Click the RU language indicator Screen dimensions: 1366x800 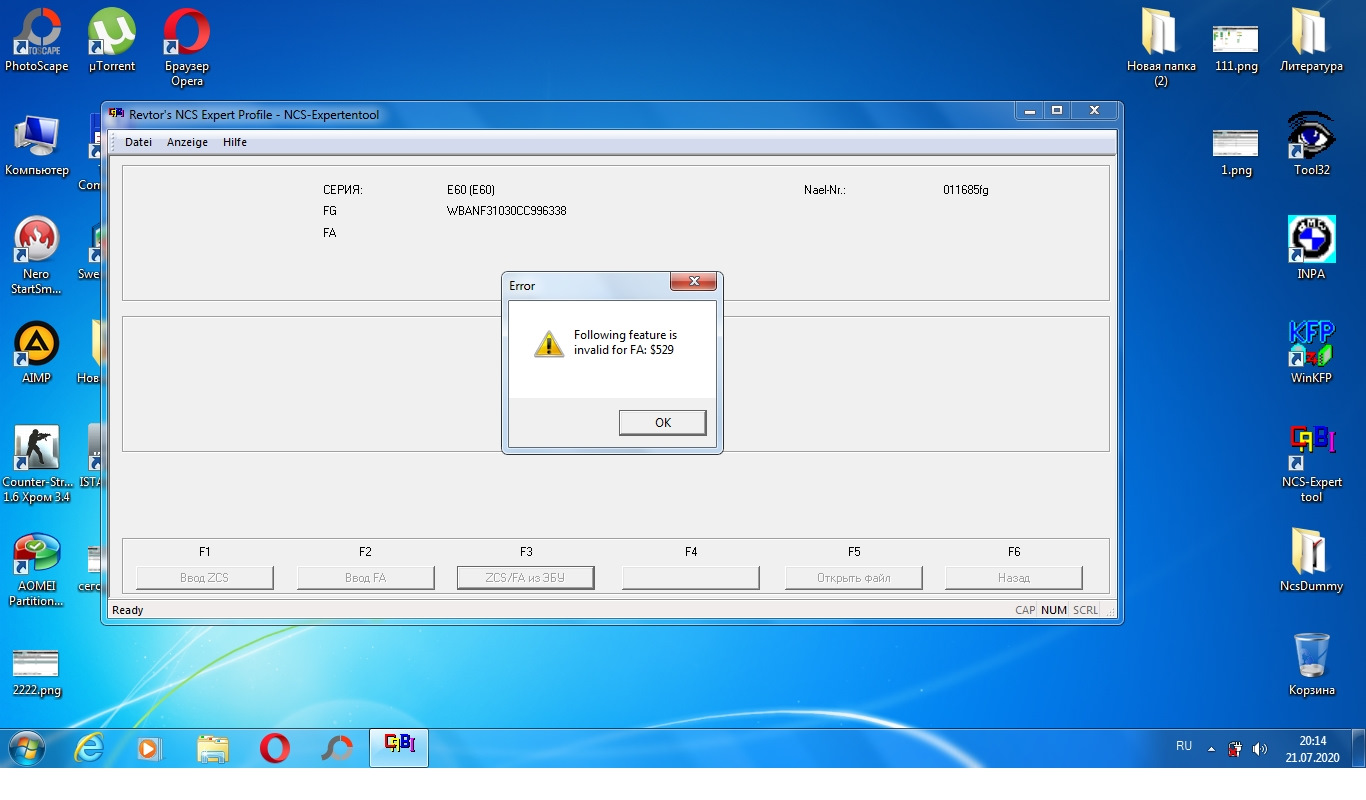(x=1184, y=746)
